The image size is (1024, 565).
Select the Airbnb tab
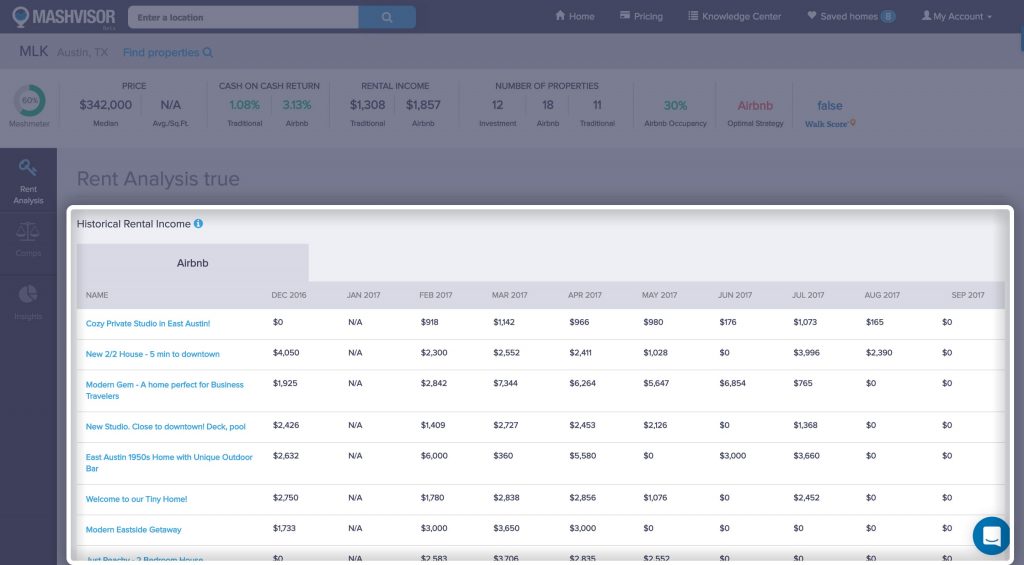pos(192,263)
